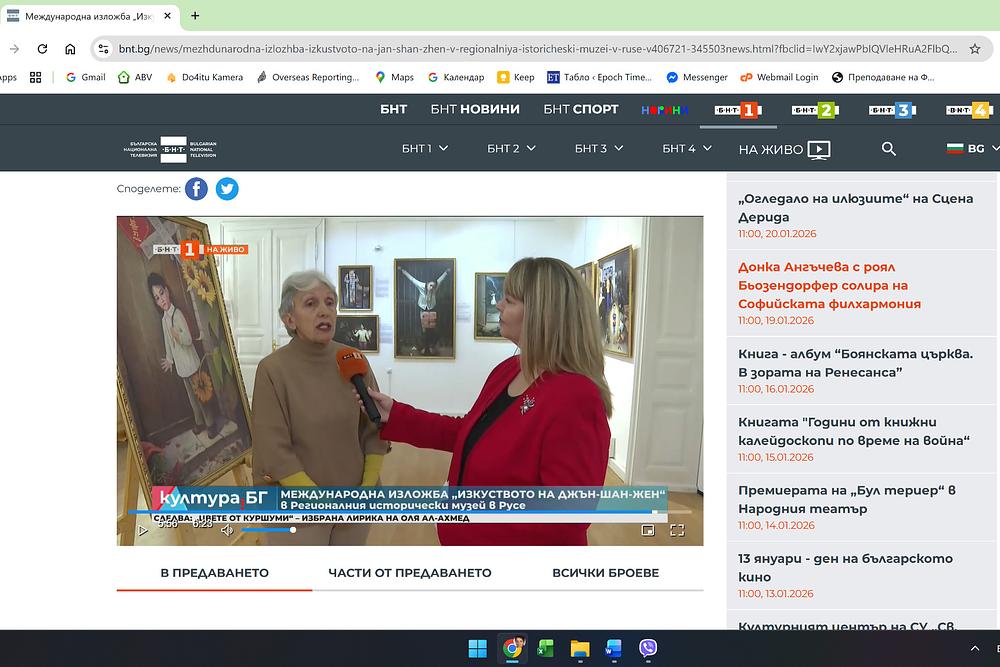Toggle picture-in-picture mode for video
The width and height of the screenshot is (1000, 667).
(647, 530)
